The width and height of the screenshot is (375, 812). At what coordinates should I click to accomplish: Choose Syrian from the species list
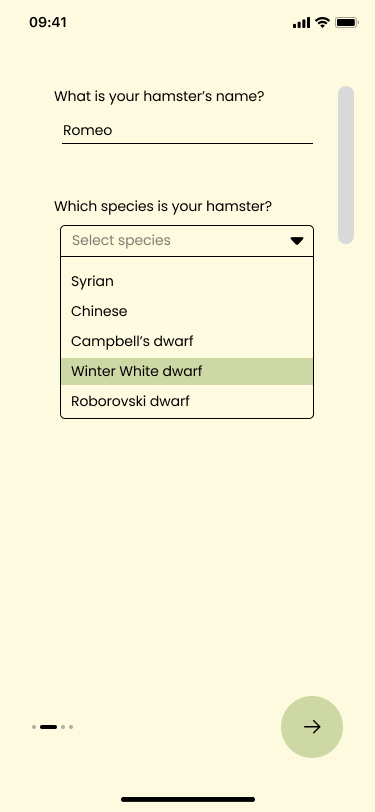coord(187,281)
